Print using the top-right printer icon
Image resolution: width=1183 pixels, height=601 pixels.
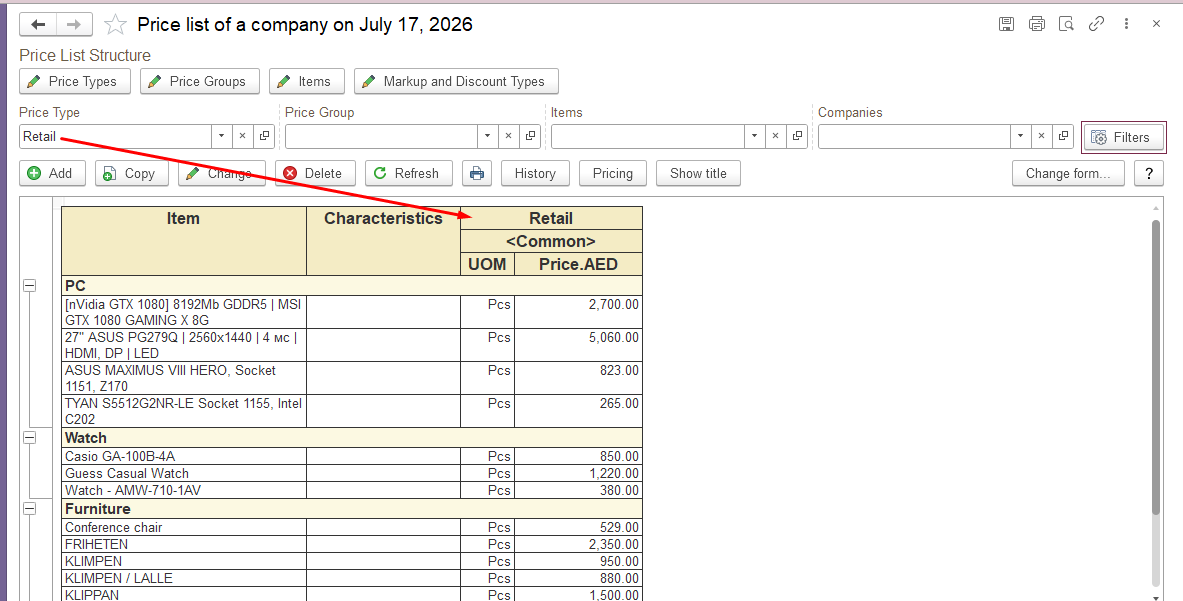[x=1037, y=24]
